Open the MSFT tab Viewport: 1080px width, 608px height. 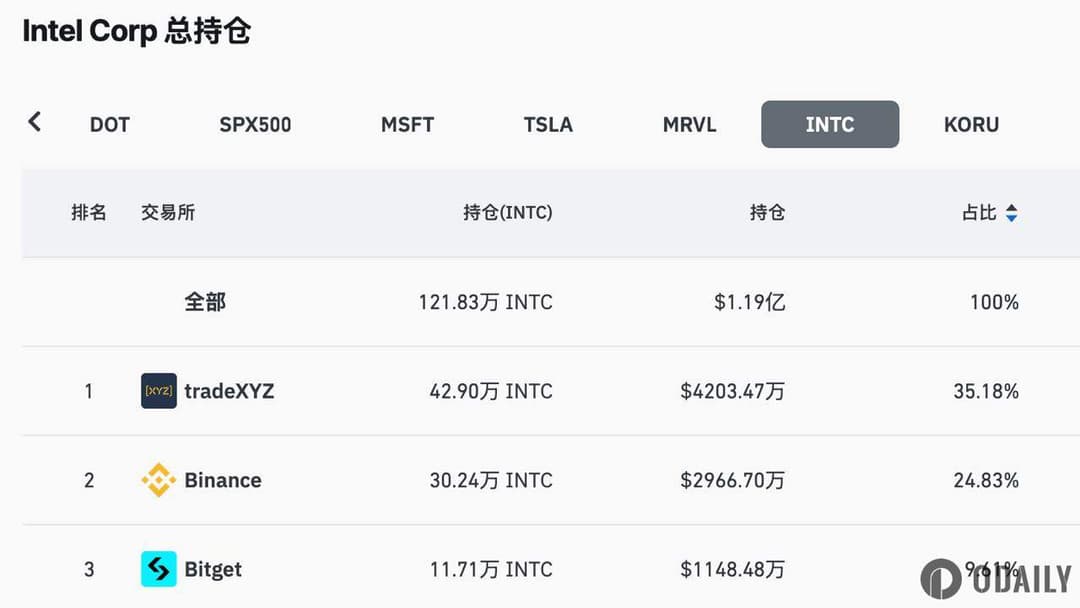point(407,125)
